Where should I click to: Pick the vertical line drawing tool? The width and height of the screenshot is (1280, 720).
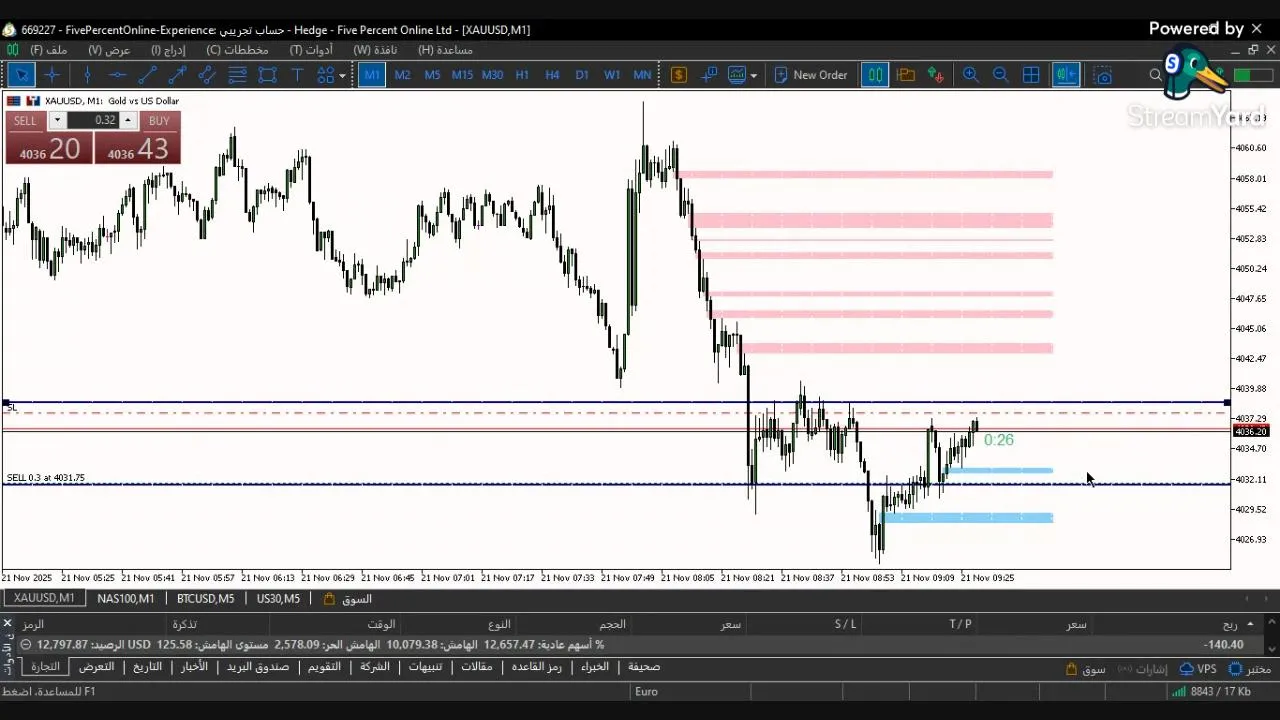pos(87,75)
